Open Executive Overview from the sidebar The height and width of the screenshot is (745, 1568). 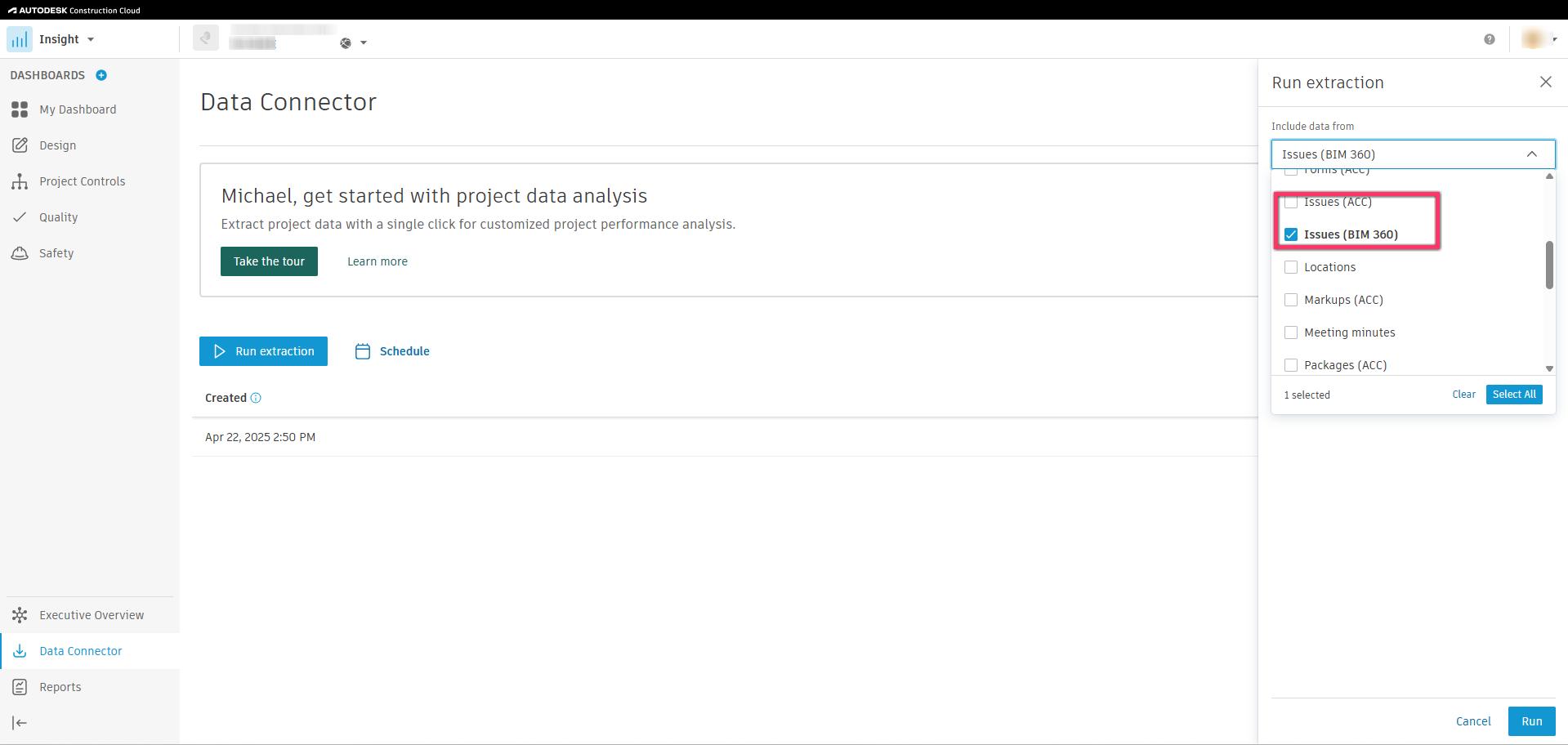click(x=92, y=614)
